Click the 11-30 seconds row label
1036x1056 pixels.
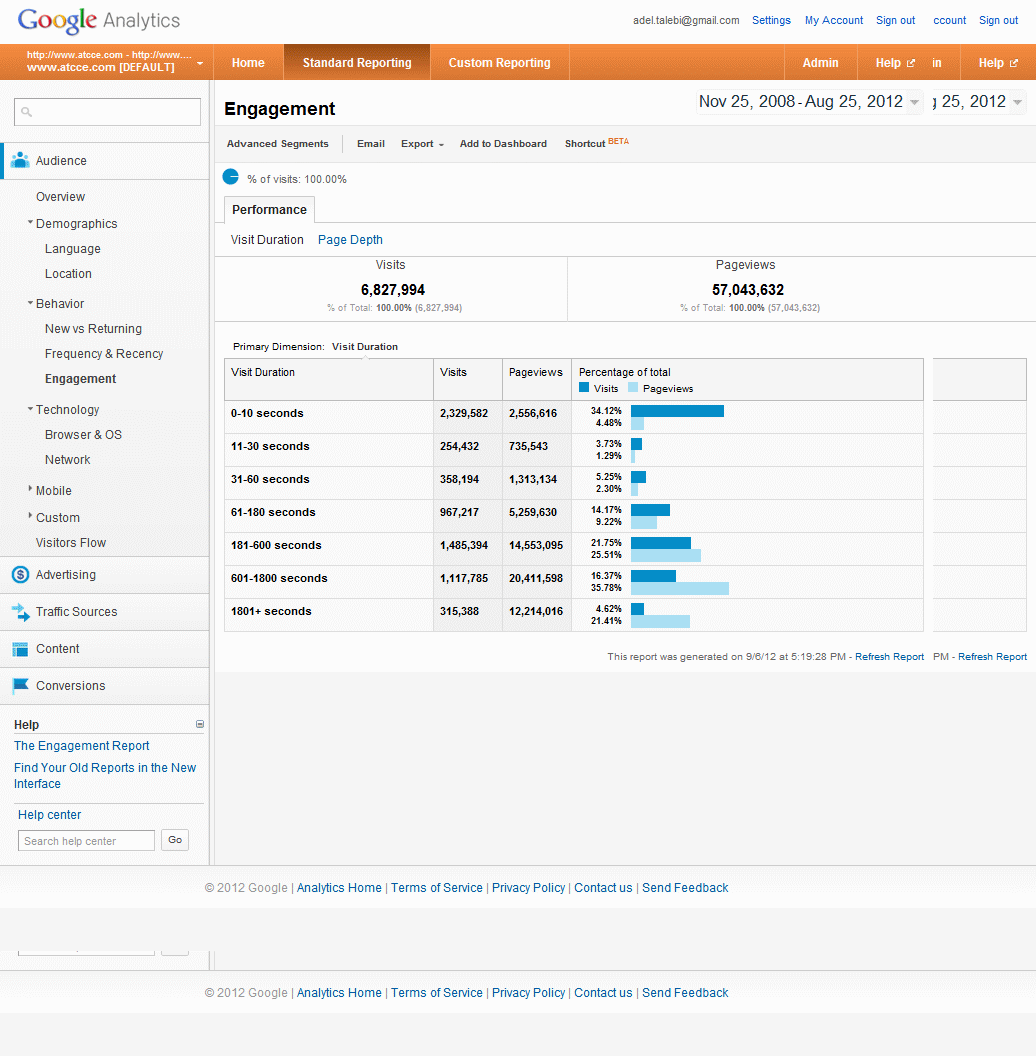coord(270,447)
